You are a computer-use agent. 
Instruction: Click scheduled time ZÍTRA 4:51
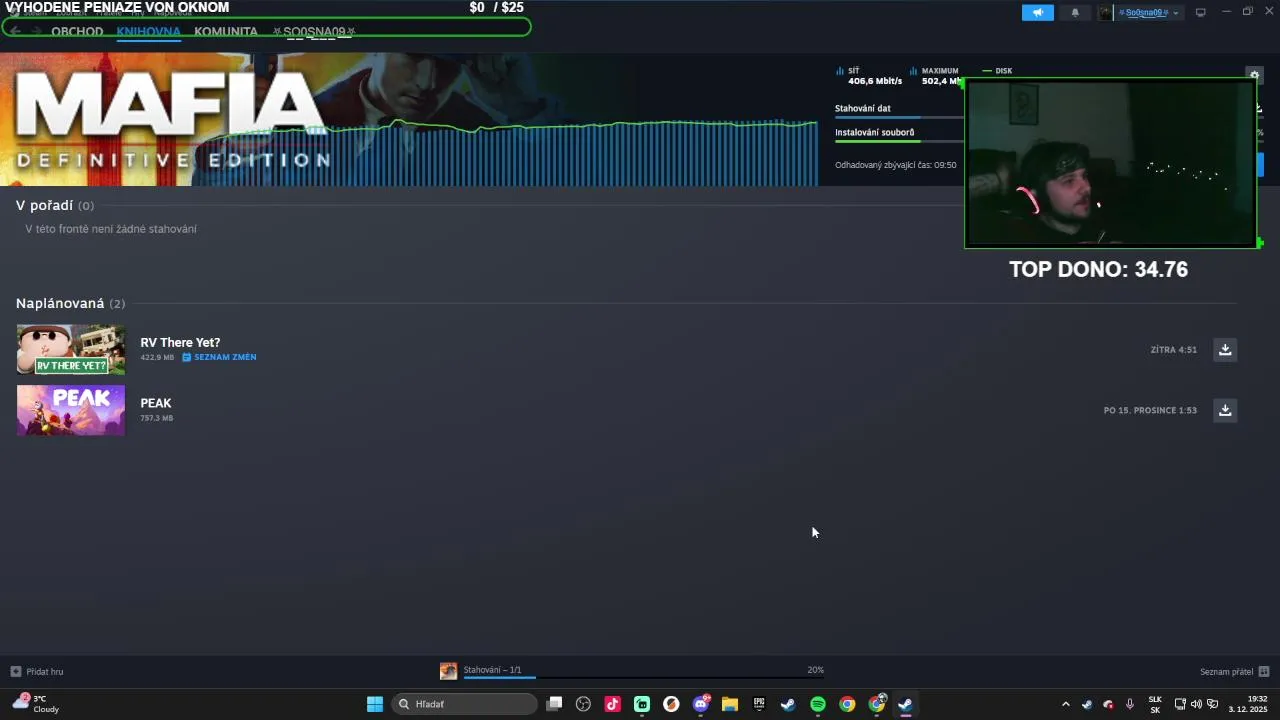point(1174,350)
